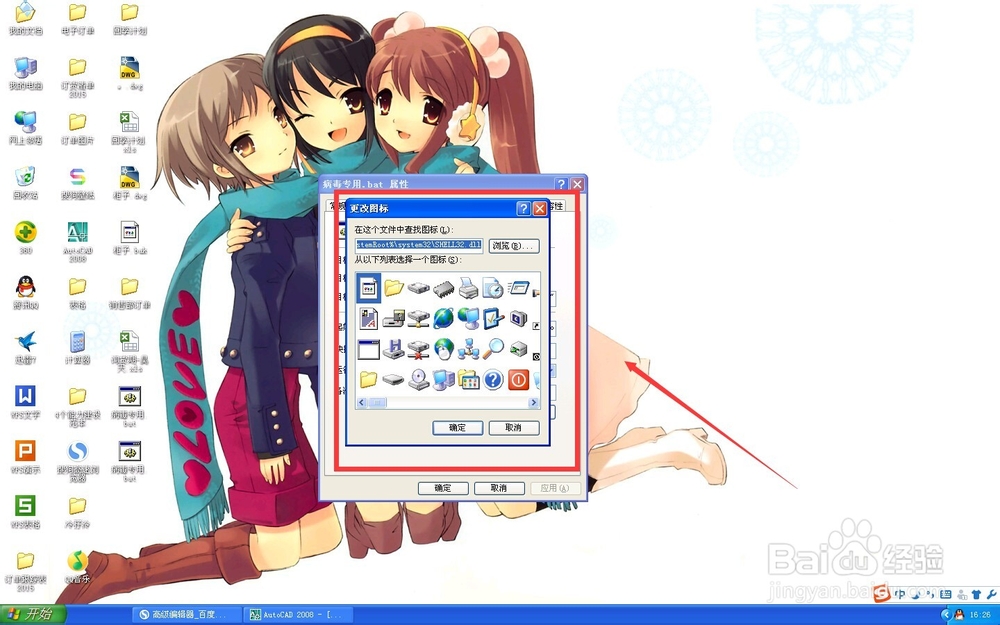
Task: Pick the font document icon with letter A
Action: point(369,318)
